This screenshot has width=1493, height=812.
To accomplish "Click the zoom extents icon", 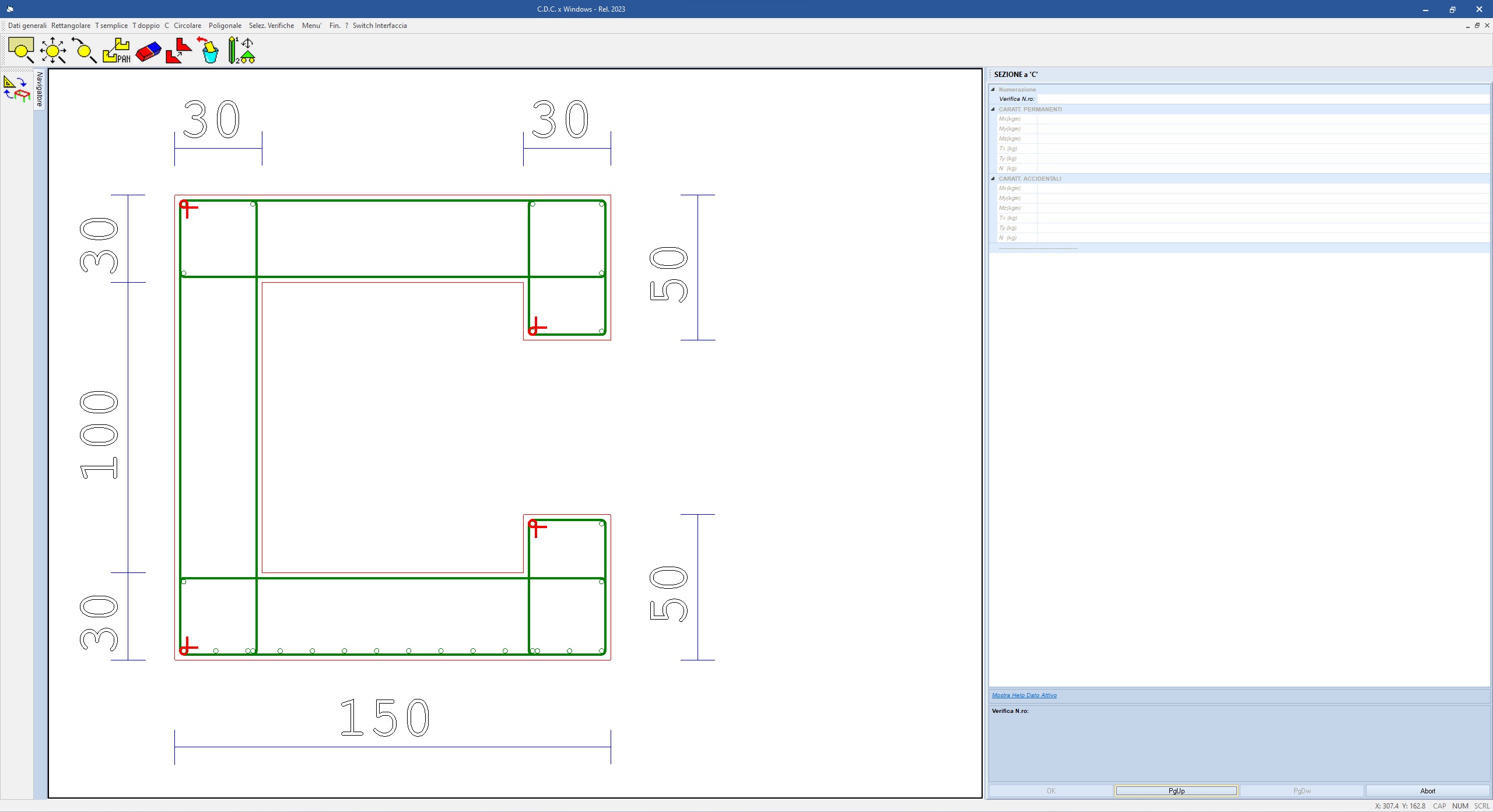I will click(53, 50).
